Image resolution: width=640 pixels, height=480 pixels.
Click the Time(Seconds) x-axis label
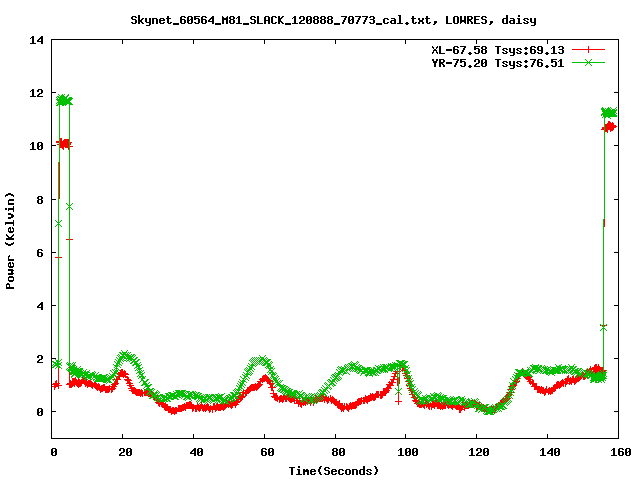[x=333, y=471]
